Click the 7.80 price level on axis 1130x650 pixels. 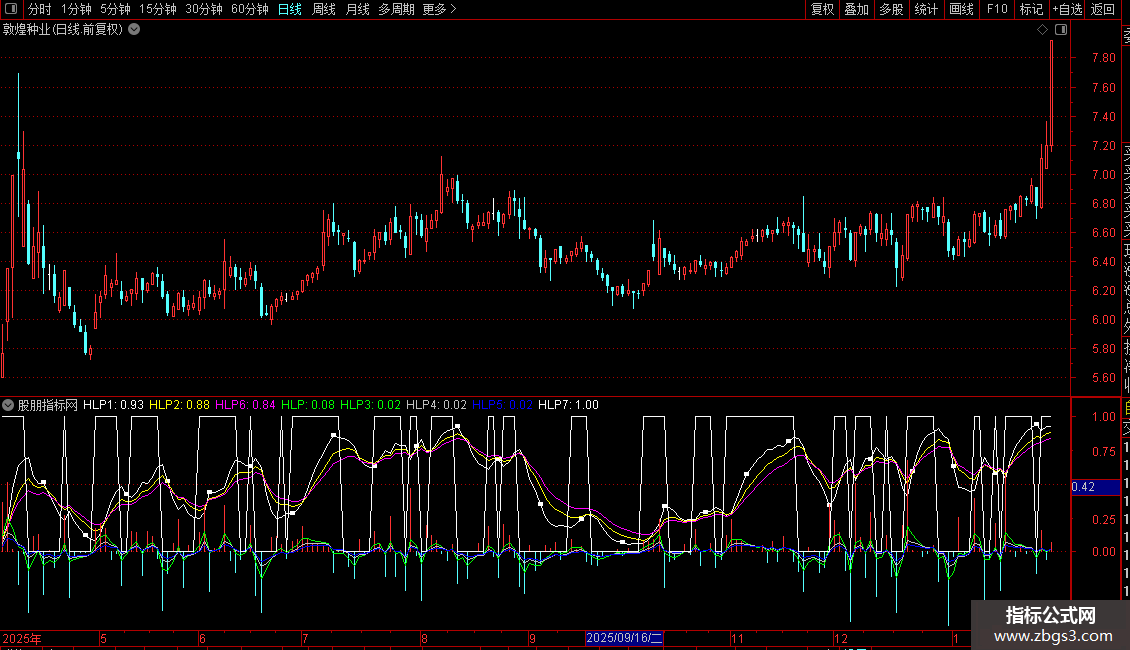coord(1103,58)
